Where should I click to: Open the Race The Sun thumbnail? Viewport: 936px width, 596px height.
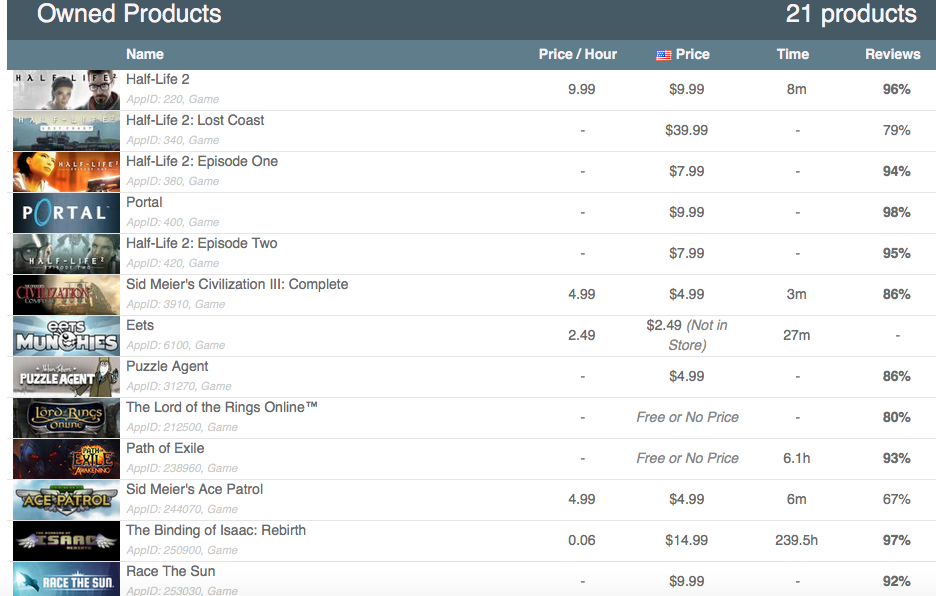66,579
